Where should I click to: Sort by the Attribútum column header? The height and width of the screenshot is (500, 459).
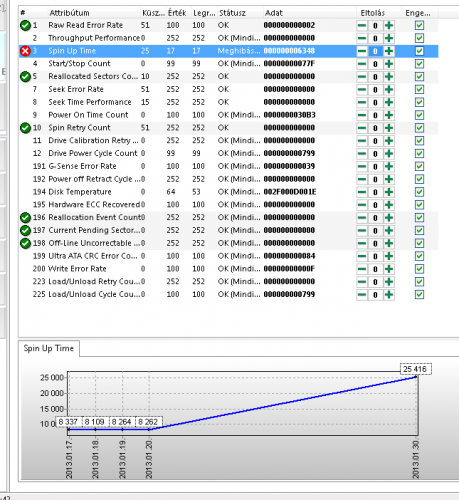pos(93,13)
